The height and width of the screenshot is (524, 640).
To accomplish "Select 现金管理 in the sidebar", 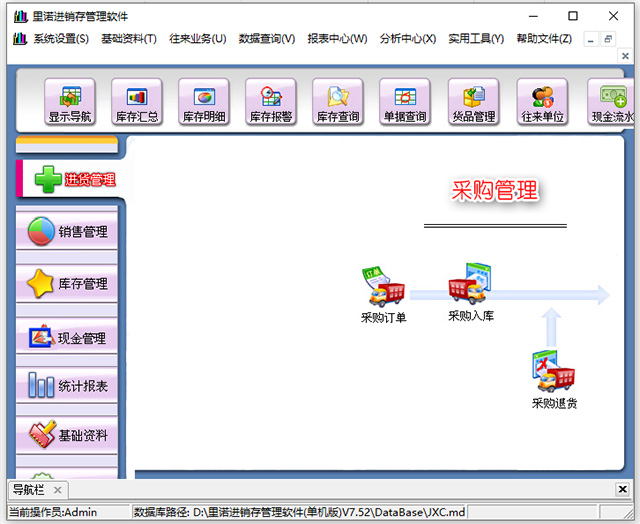I will (67, 337).
